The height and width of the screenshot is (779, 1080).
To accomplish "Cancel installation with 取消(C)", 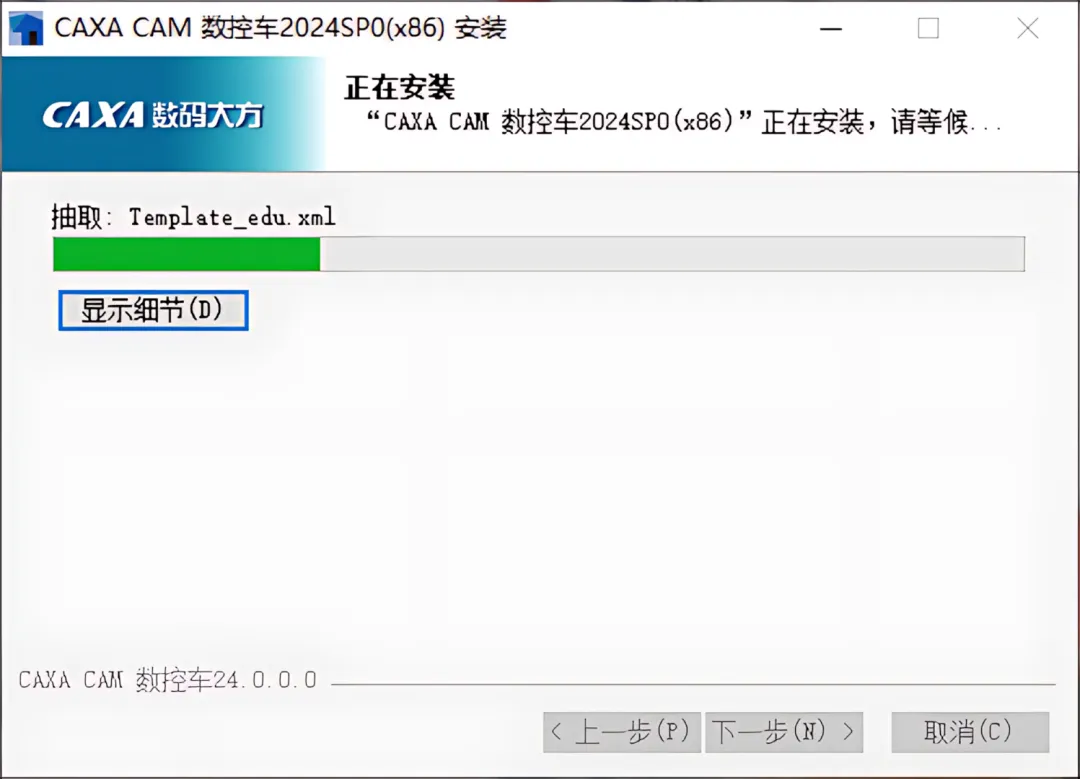I will (x=970, y=732).
